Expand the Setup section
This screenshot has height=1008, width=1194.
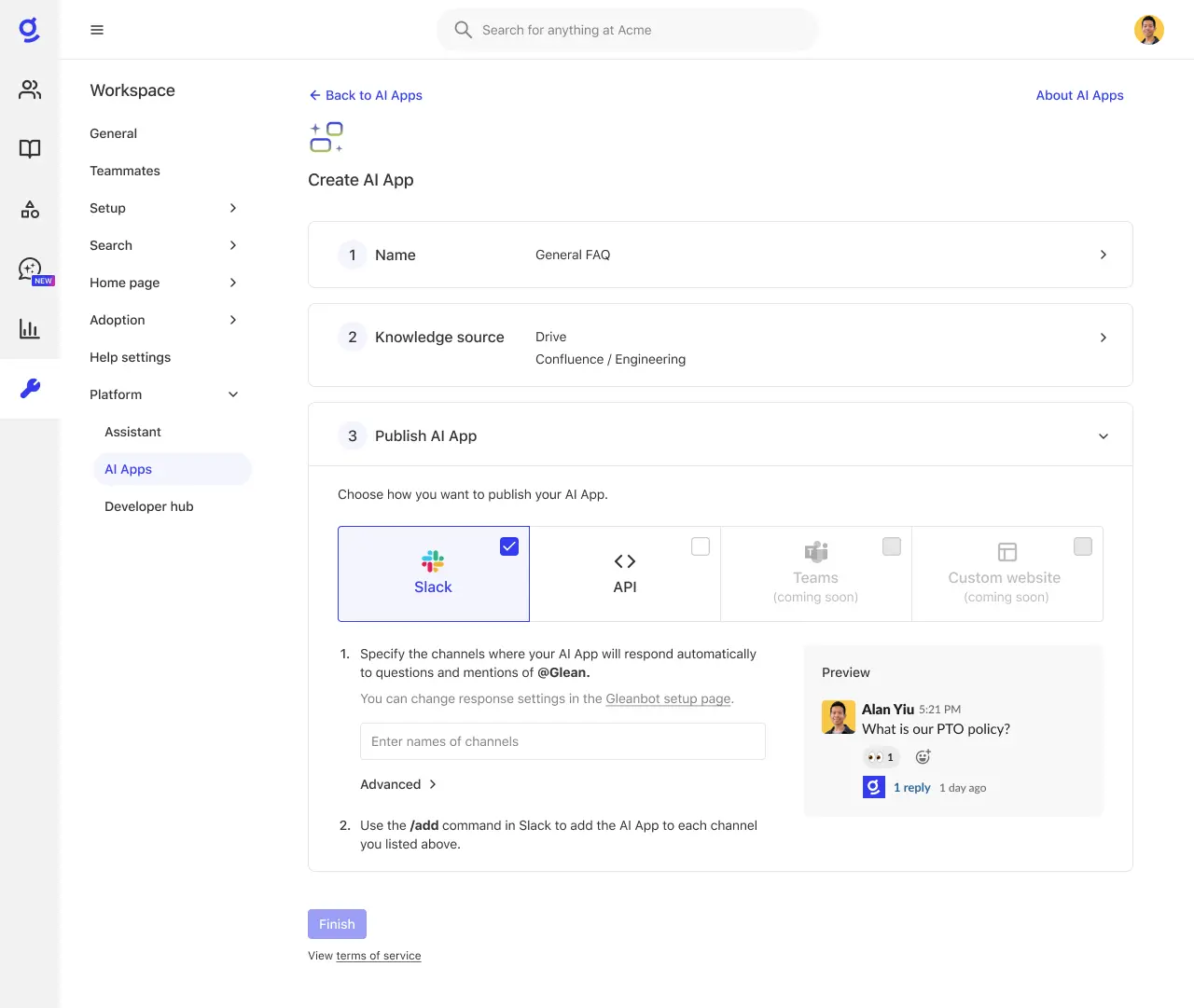coord(232,208)
